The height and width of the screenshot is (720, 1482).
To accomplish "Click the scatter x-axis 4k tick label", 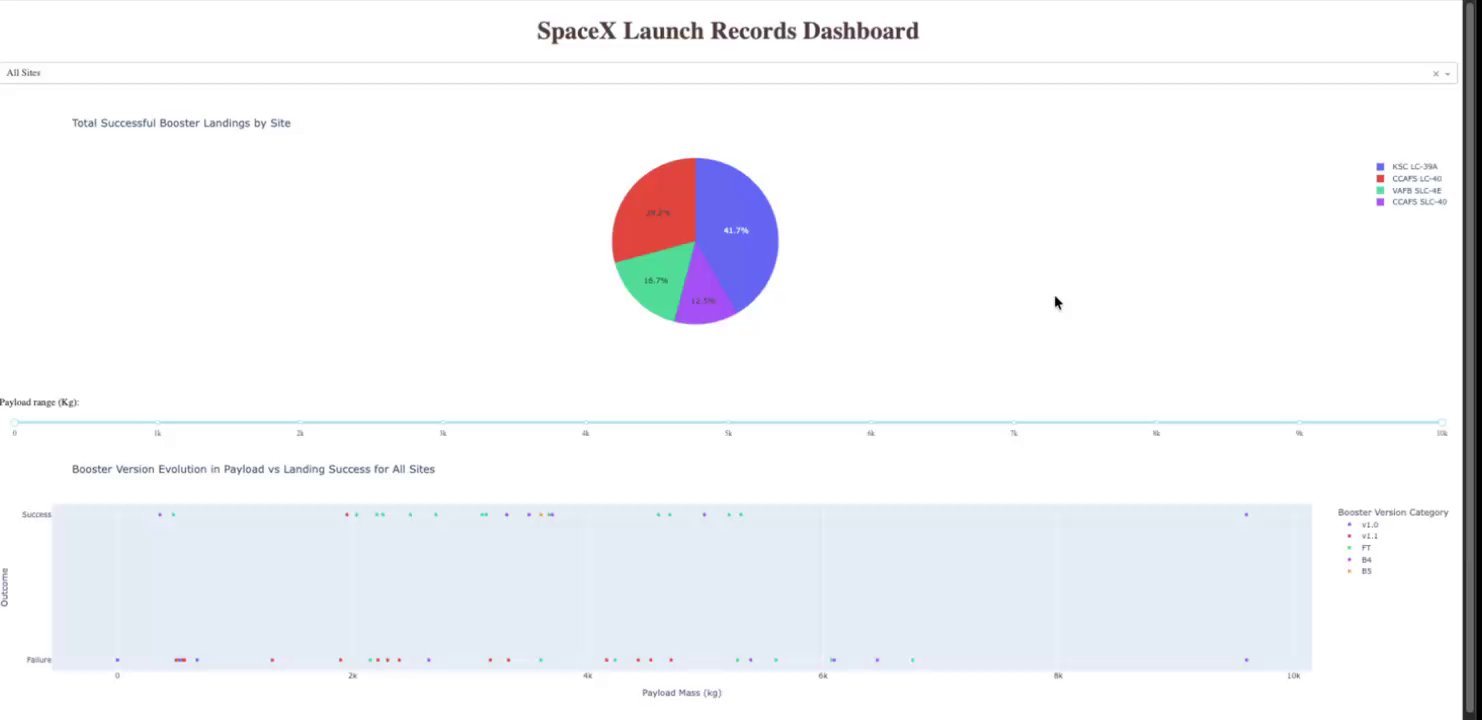I will point(588,676).
